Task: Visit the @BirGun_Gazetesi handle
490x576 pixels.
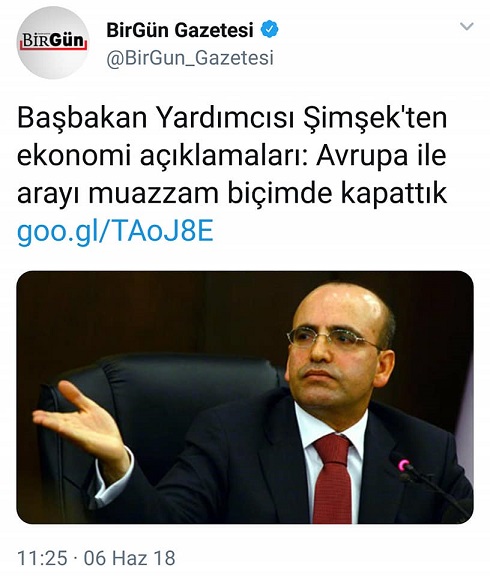Action: click(190, 58)
